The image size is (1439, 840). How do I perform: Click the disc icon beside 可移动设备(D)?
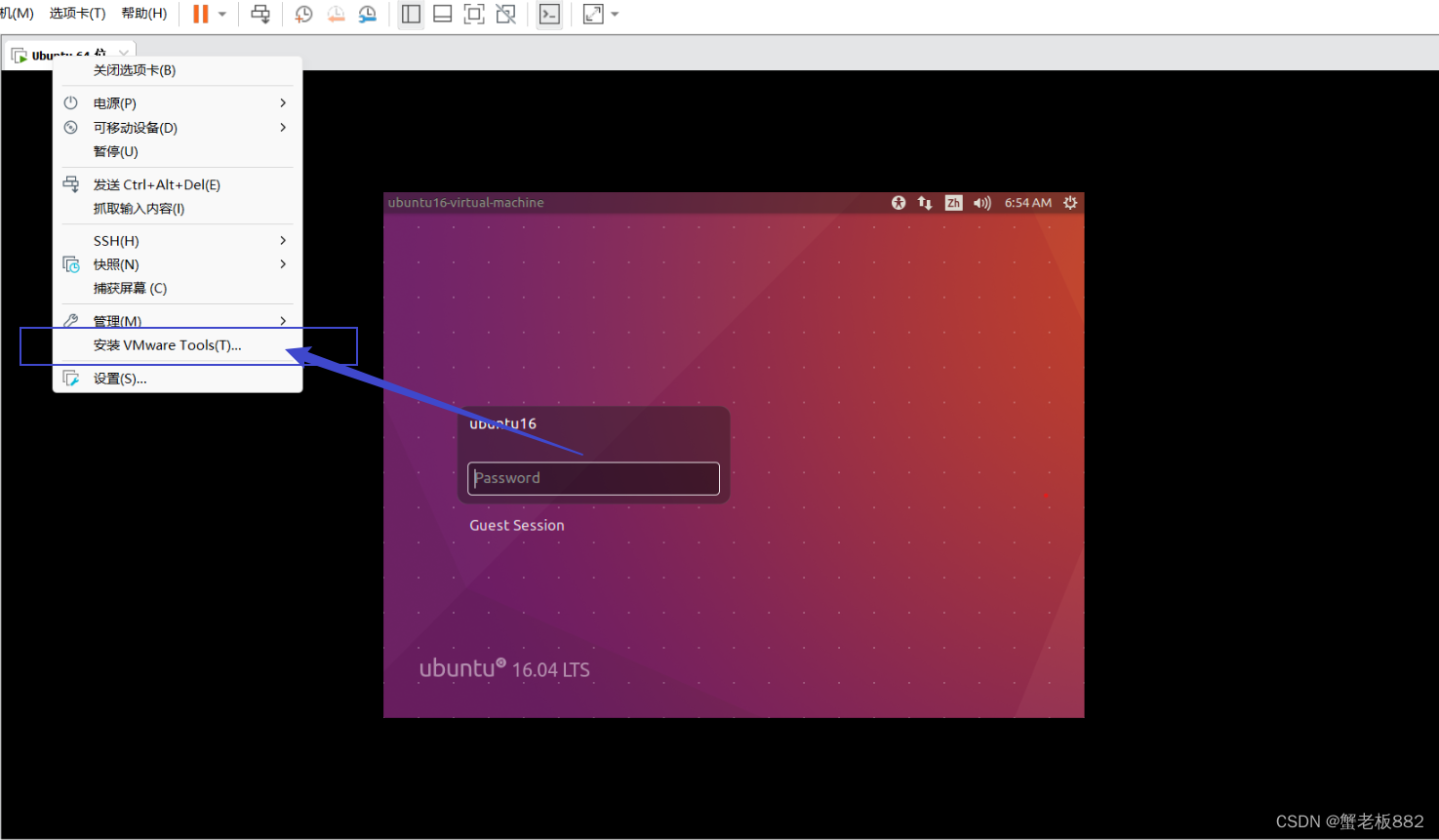tap(70, 128)
